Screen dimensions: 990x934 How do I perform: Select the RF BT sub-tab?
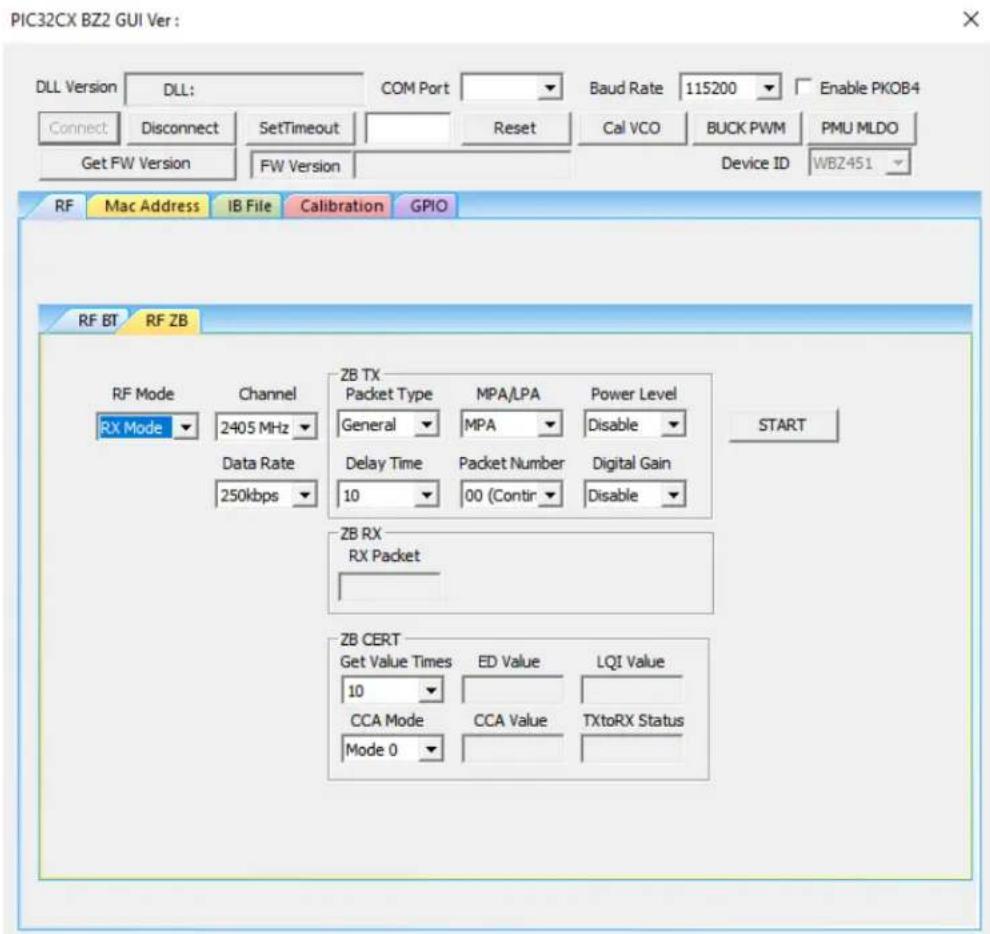pyautogui.click(x=97, y=321)
